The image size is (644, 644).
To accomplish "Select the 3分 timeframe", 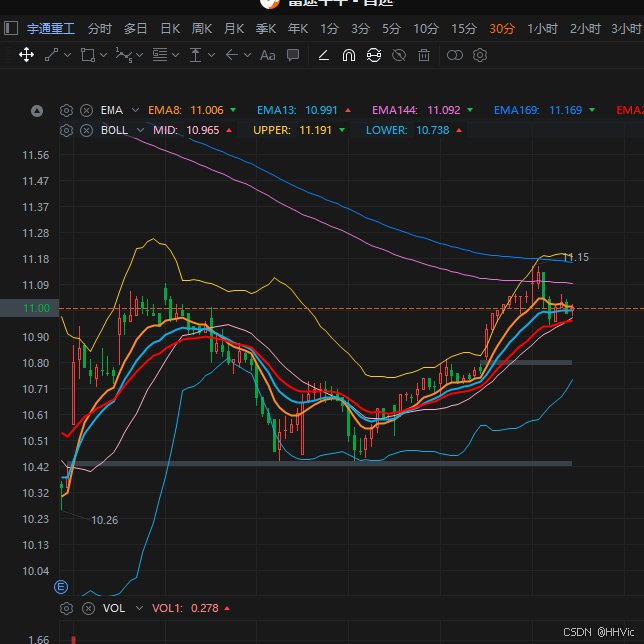I will pyautogui.click(x=360, y=29).
